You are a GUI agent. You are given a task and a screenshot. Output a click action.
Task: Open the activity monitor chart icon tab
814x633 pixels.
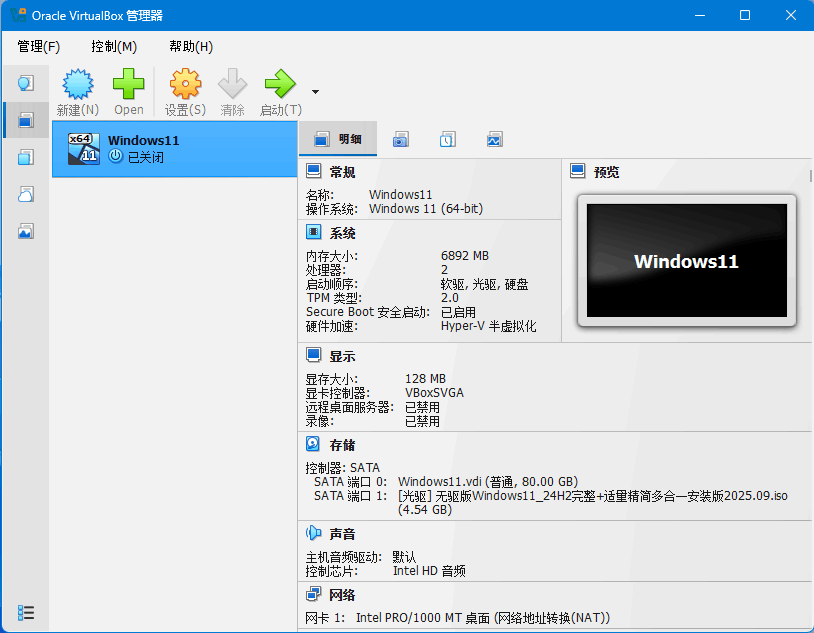pyautogui.click(x=494, y=139)
